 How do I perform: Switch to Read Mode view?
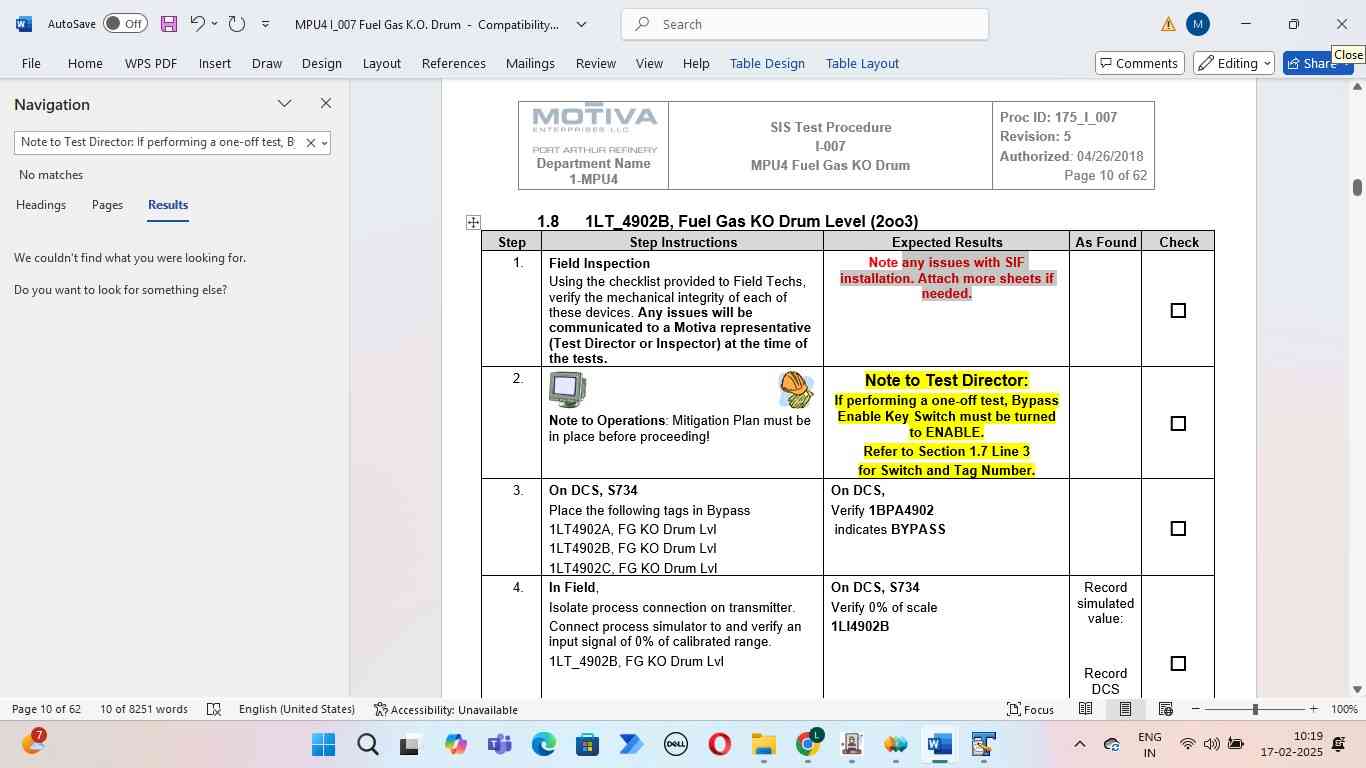pos(1085,709)
